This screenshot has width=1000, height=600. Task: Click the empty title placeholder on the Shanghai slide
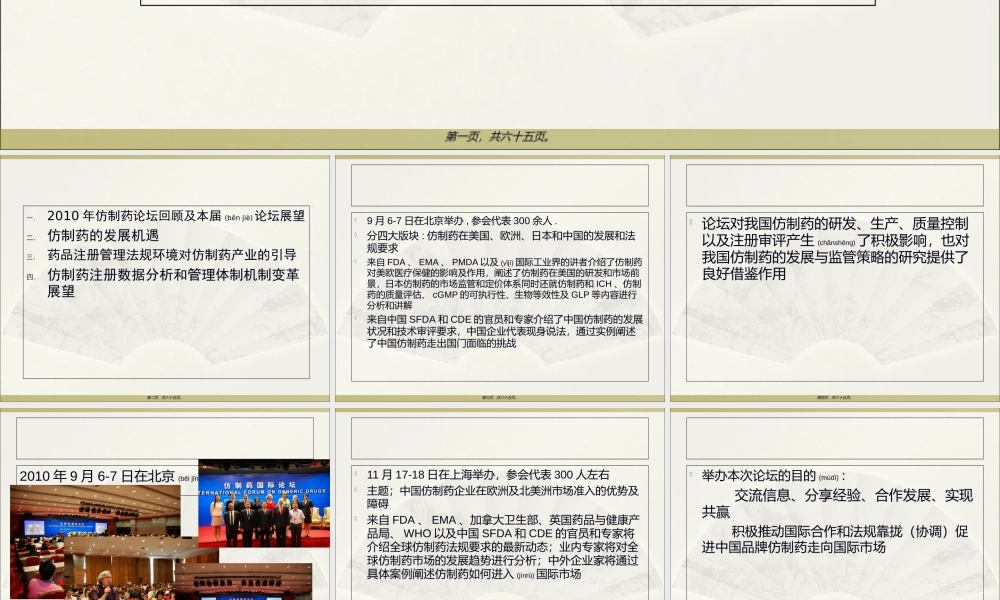coord(500,437)
